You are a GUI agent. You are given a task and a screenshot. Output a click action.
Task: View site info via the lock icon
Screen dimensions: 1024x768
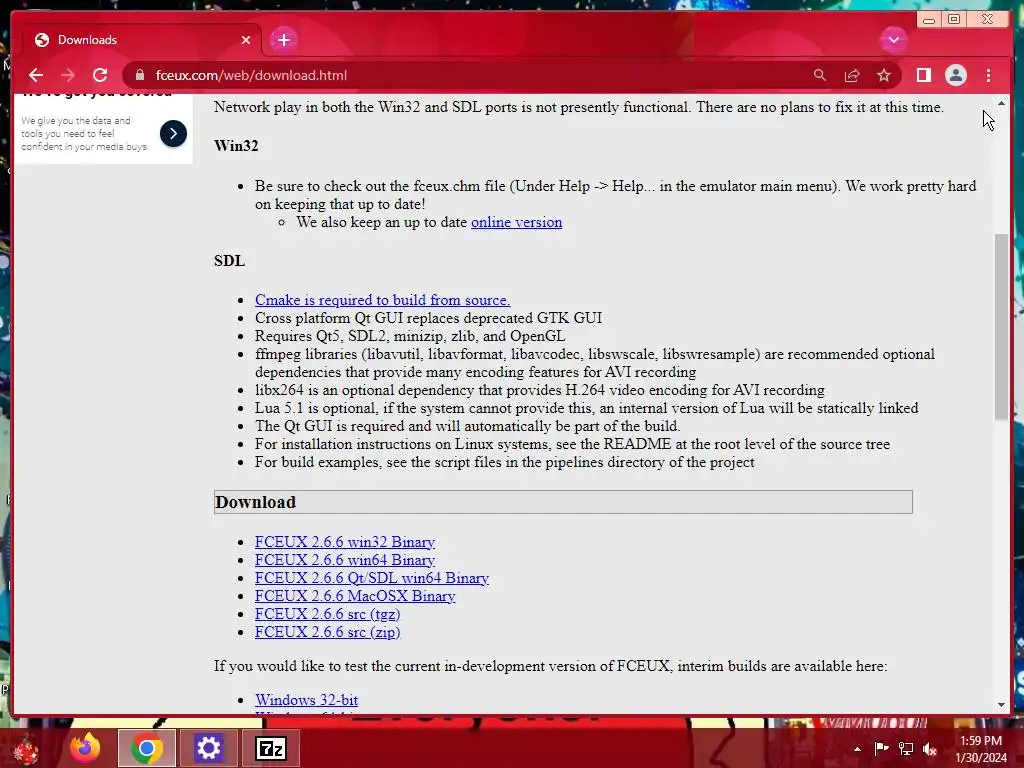(139, 75)
